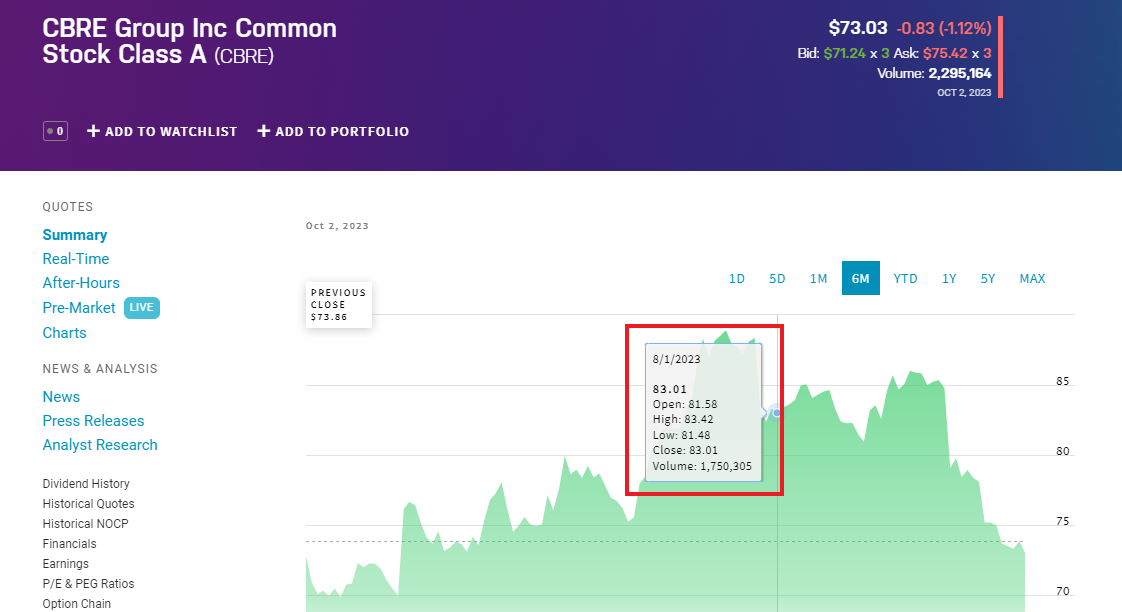
Task: Select the 5D chart range
Action: (777, 278)
